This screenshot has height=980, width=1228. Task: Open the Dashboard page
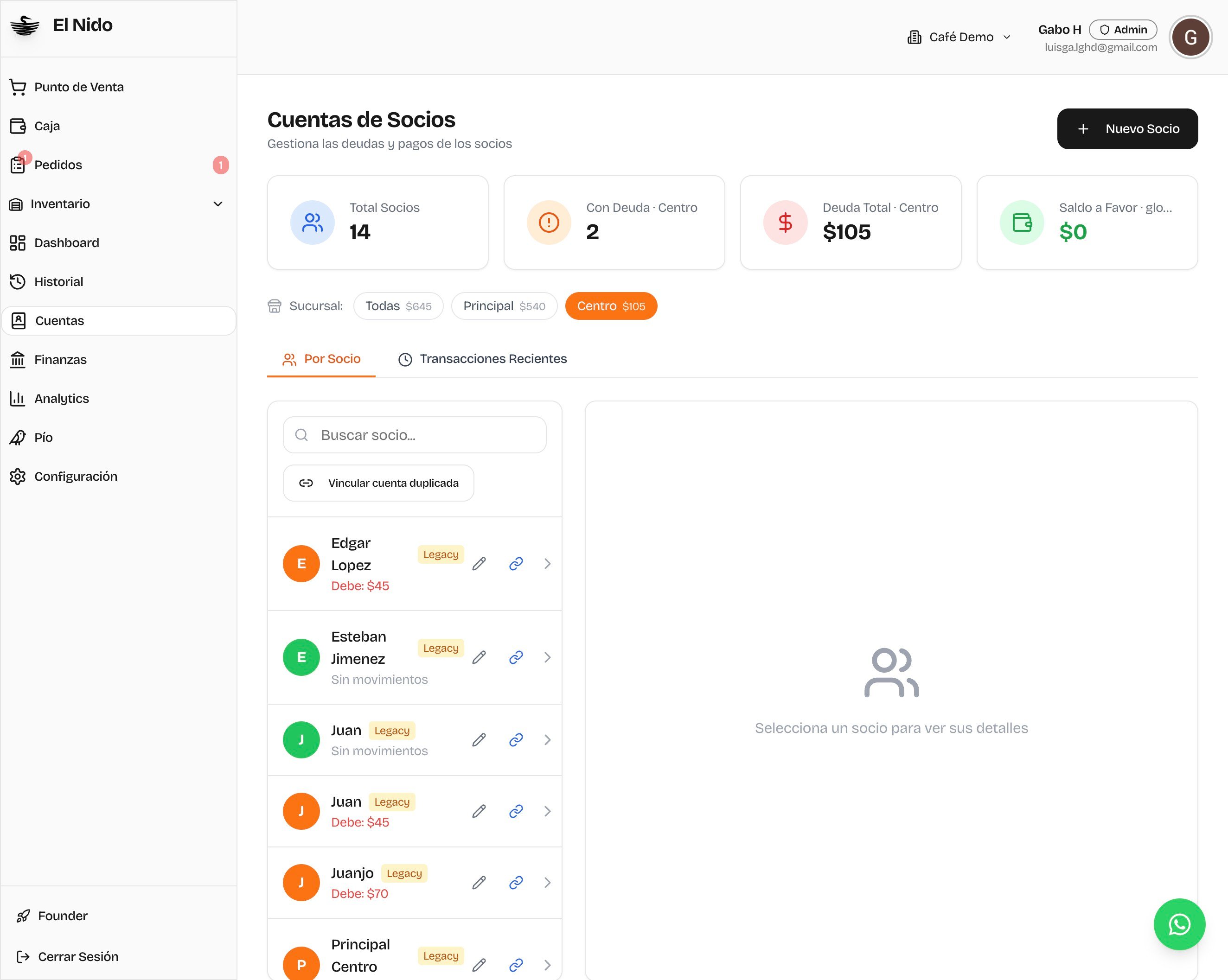pos(118,243)
